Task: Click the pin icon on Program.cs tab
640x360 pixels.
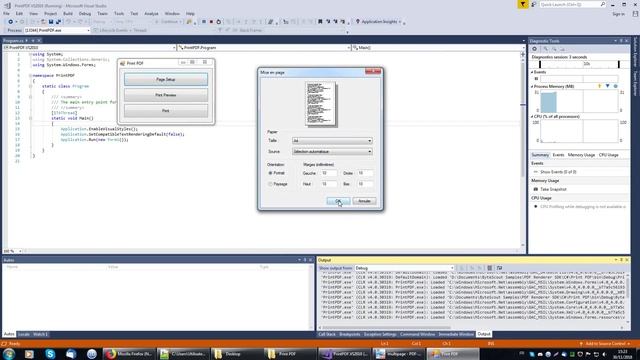Action: coord(27,41)
